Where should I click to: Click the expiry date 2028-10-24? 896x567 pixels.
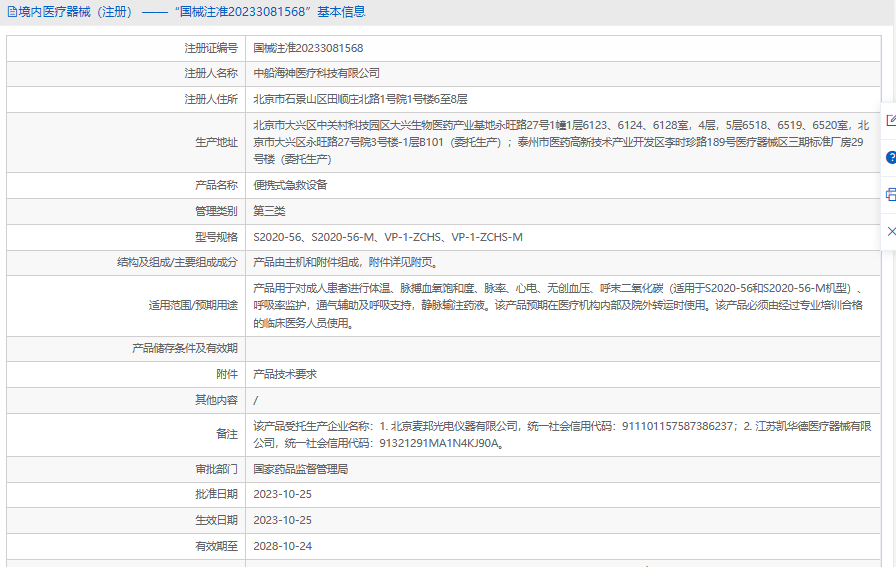pyautogui.click(x=283, y=546)
